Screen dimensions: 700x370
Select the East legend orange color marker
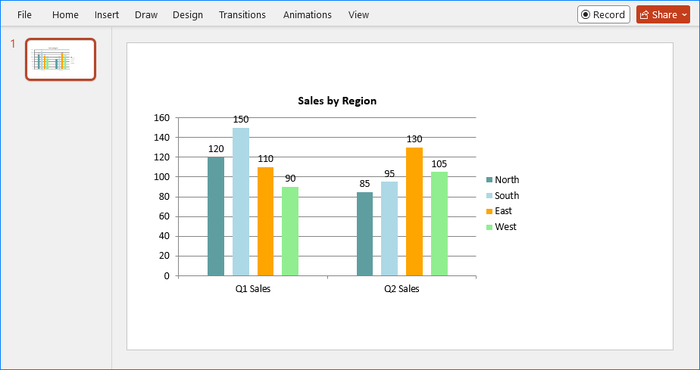(489, 211)
